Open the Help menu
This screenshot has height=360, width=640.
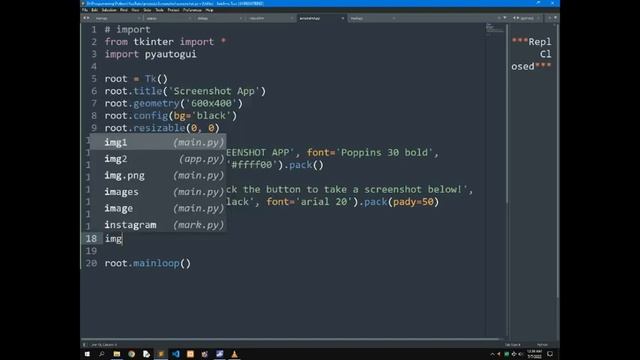pyautogui.click(x=209, y=10)
